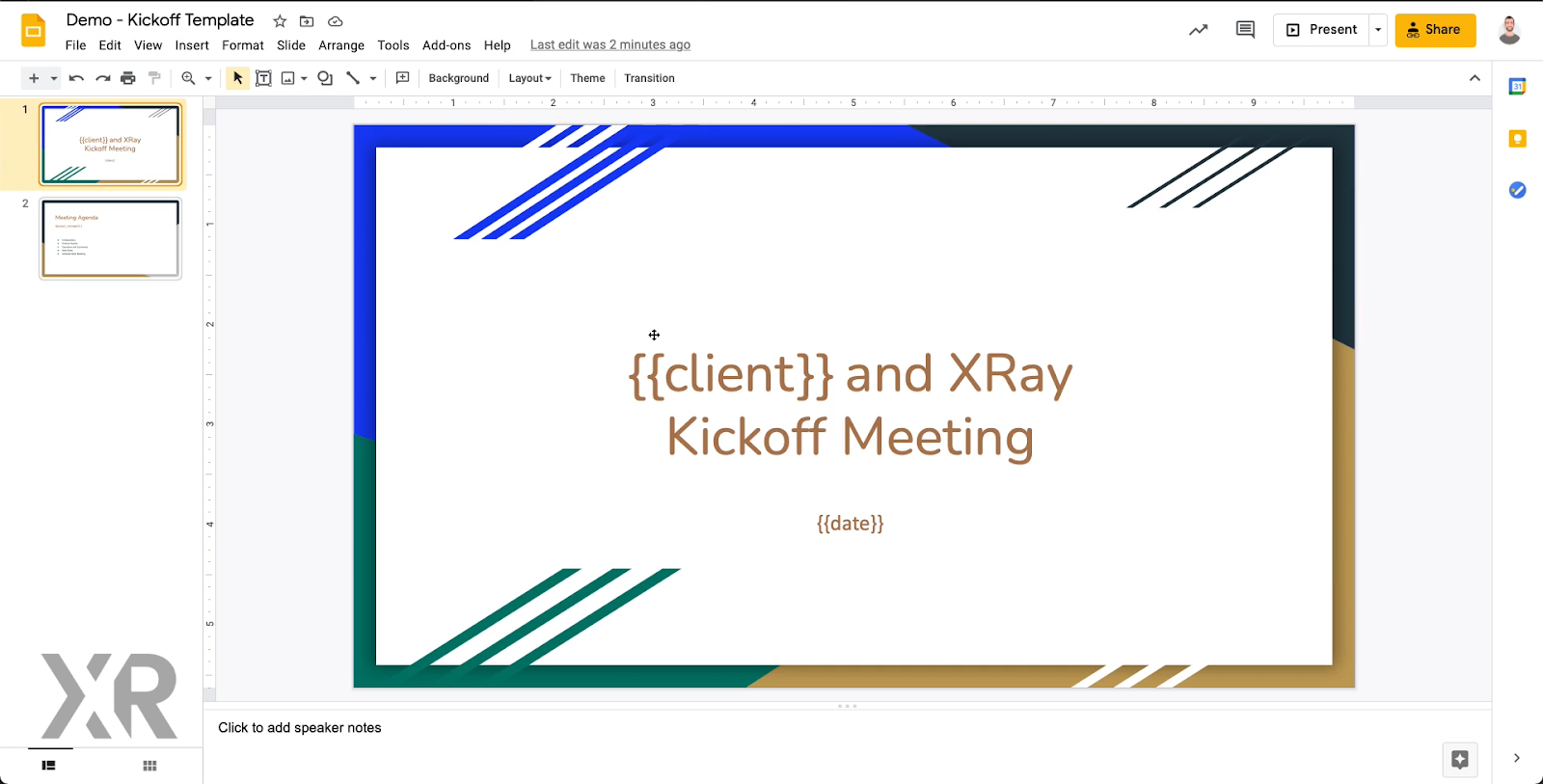
Task: View the activity dashboard trend icon
Action: coord(1199,30)
